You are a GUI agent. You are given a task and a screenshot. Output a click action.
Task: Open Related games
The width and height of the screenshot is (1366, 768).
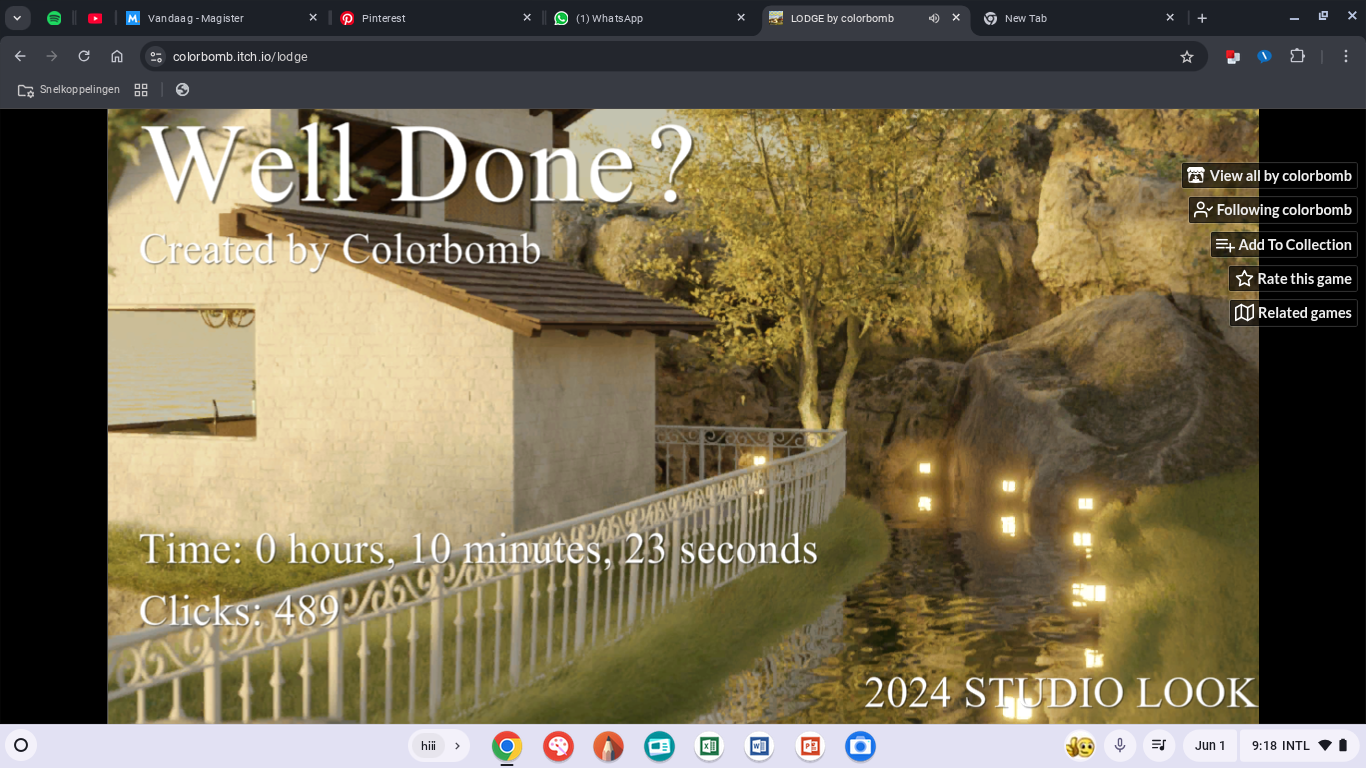[x=1293, y=313]
